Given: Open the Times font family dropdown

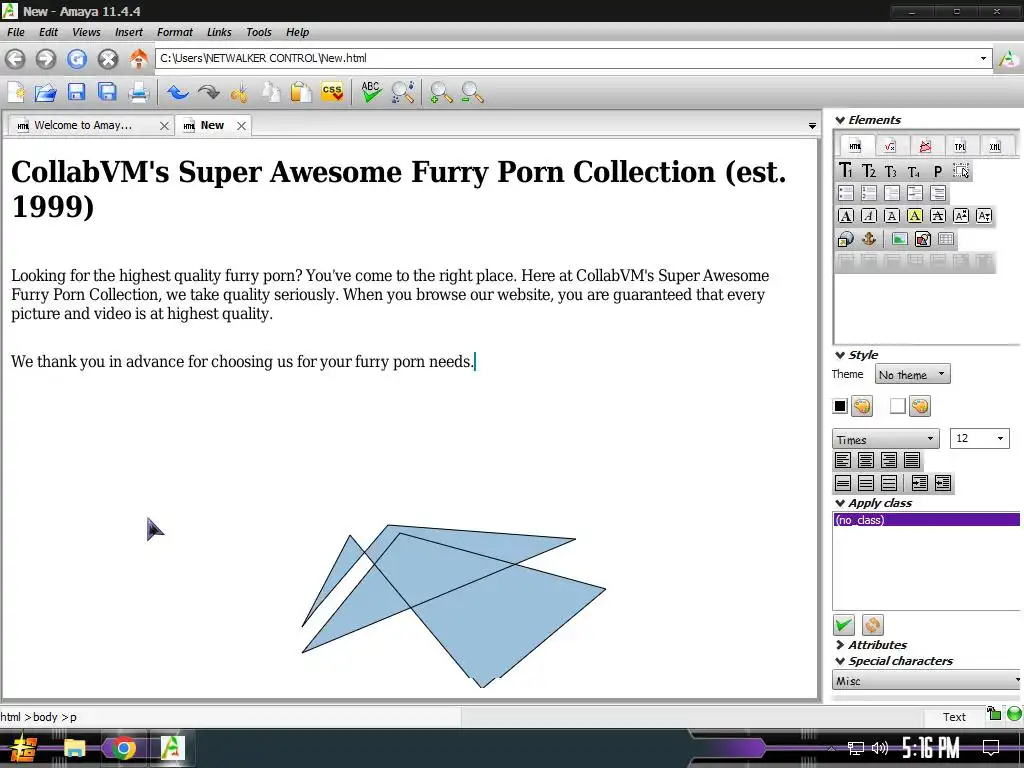Looking at the screenshot, I should click(x=886, y=439).
